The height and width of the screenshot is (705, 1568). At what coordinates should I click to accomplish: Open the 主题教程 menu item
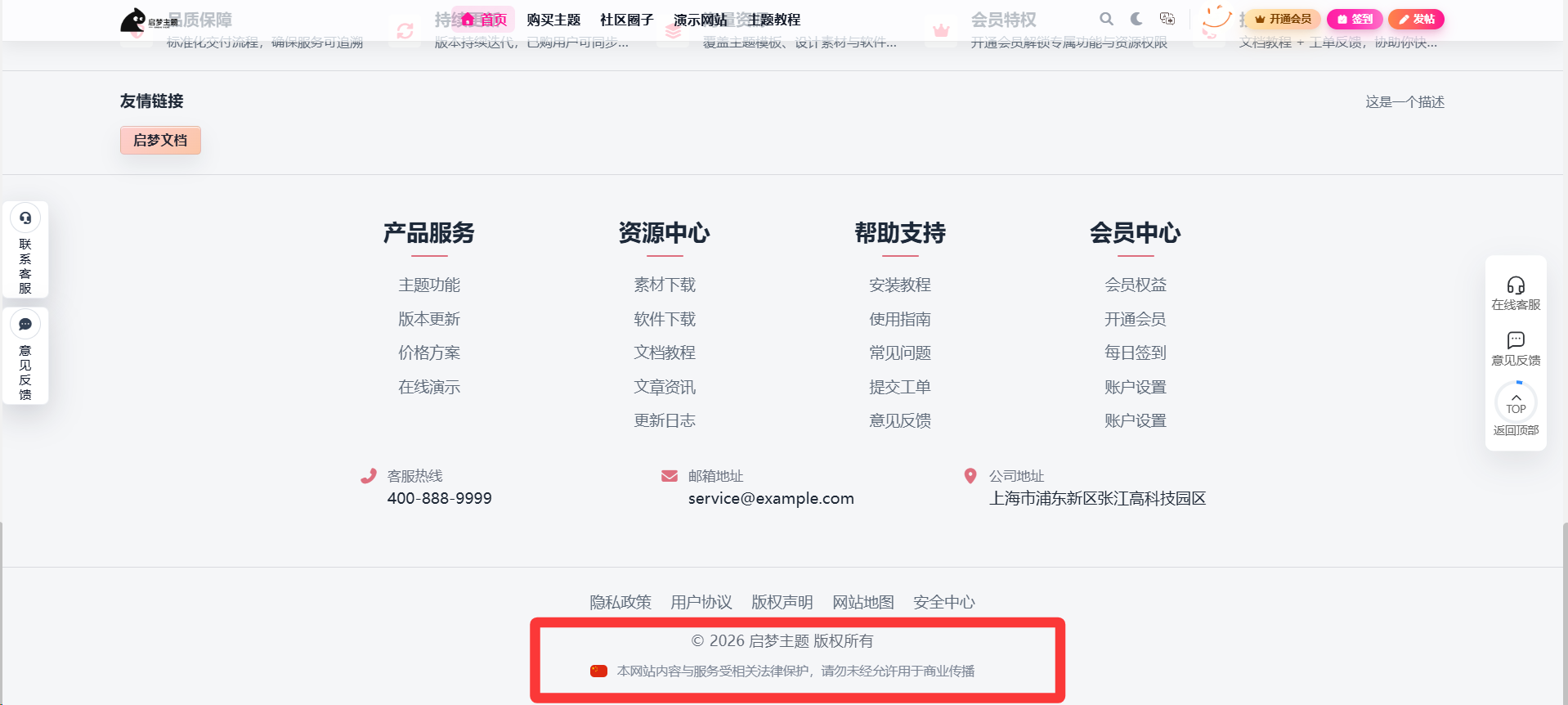(774, 20)
